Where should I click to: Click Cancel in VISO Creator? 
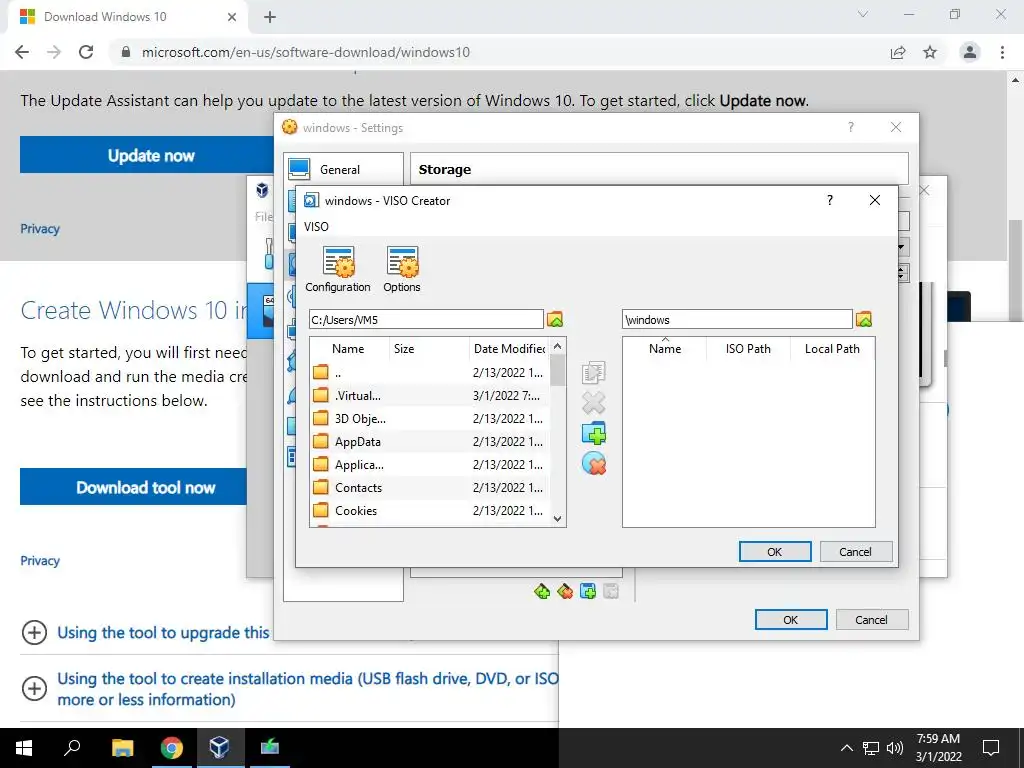[x=856, y=552]
